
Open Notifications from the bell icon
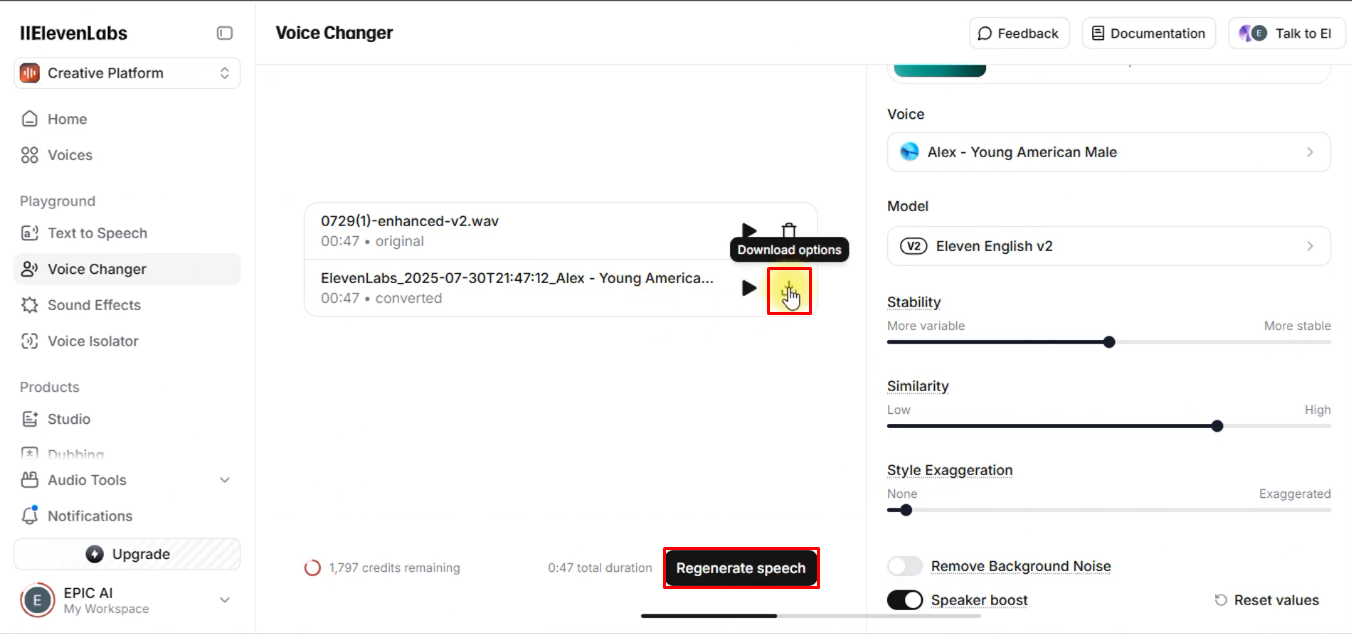coord(30,516)
